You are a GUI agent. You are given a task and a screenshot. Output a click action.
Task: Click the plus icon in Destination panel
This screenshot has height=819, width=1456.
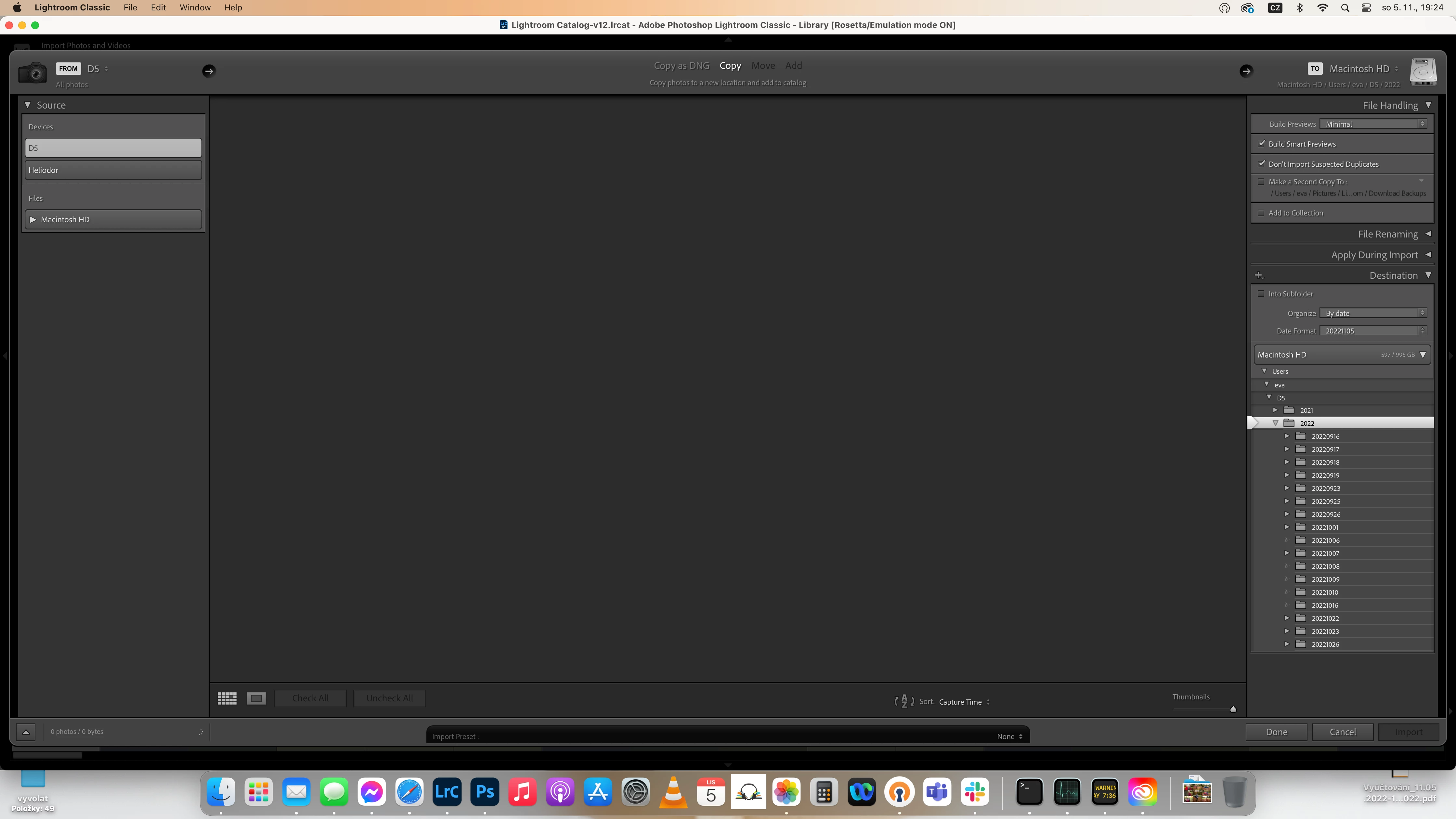[1259, 275]
